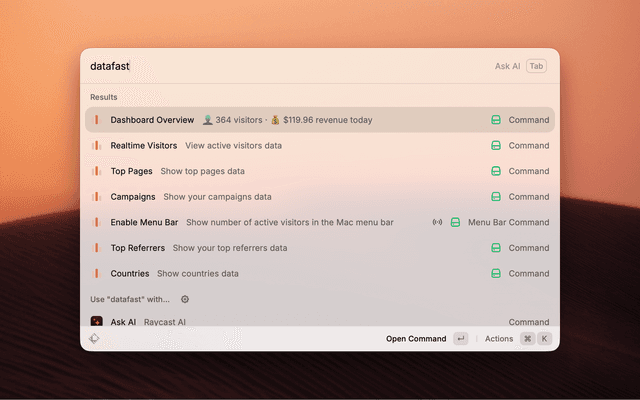Select the Dashboard Overview command
640x400 pixels.
tap(152, 120)
